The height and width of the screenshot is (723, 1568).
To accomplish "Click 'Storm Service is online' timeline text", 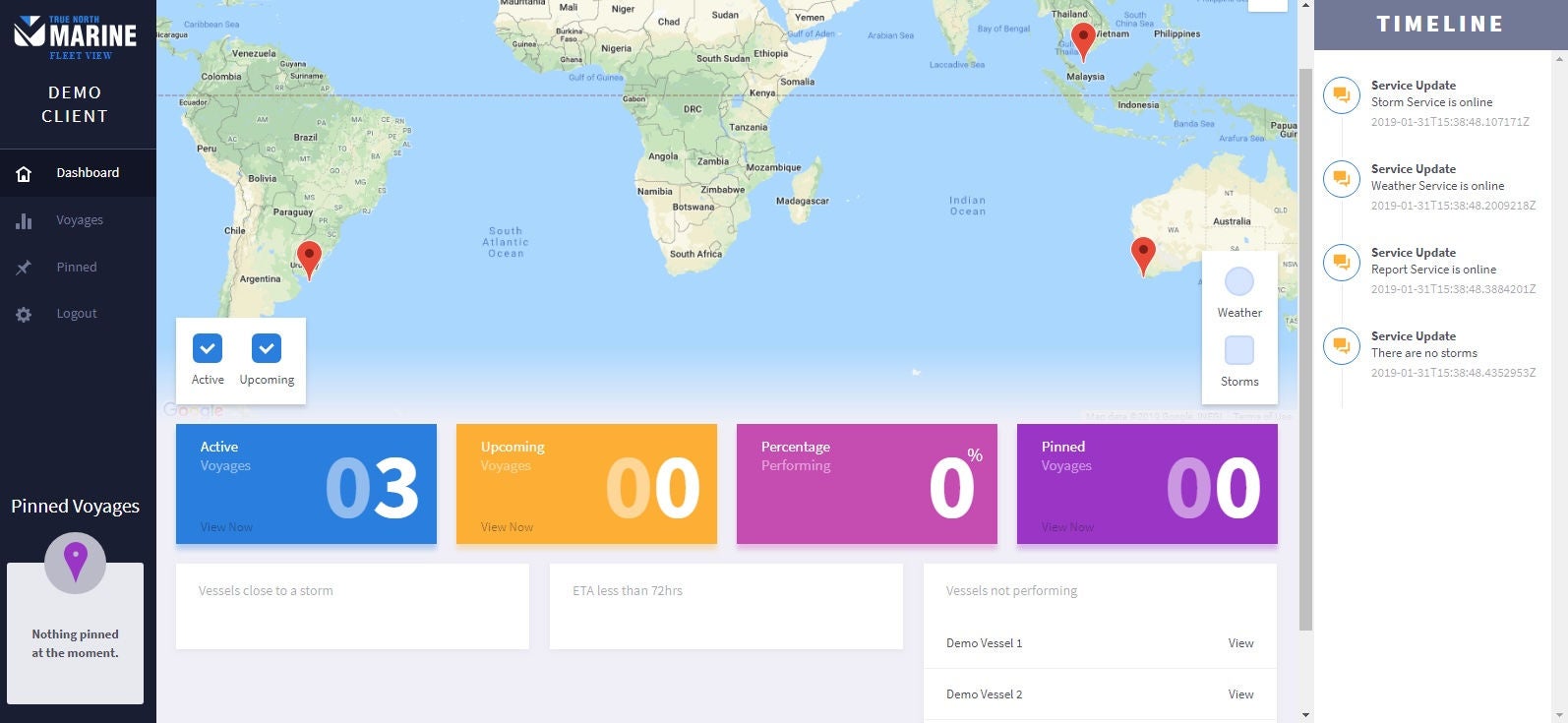I will pyautogui.click(x=1431, y=102).
